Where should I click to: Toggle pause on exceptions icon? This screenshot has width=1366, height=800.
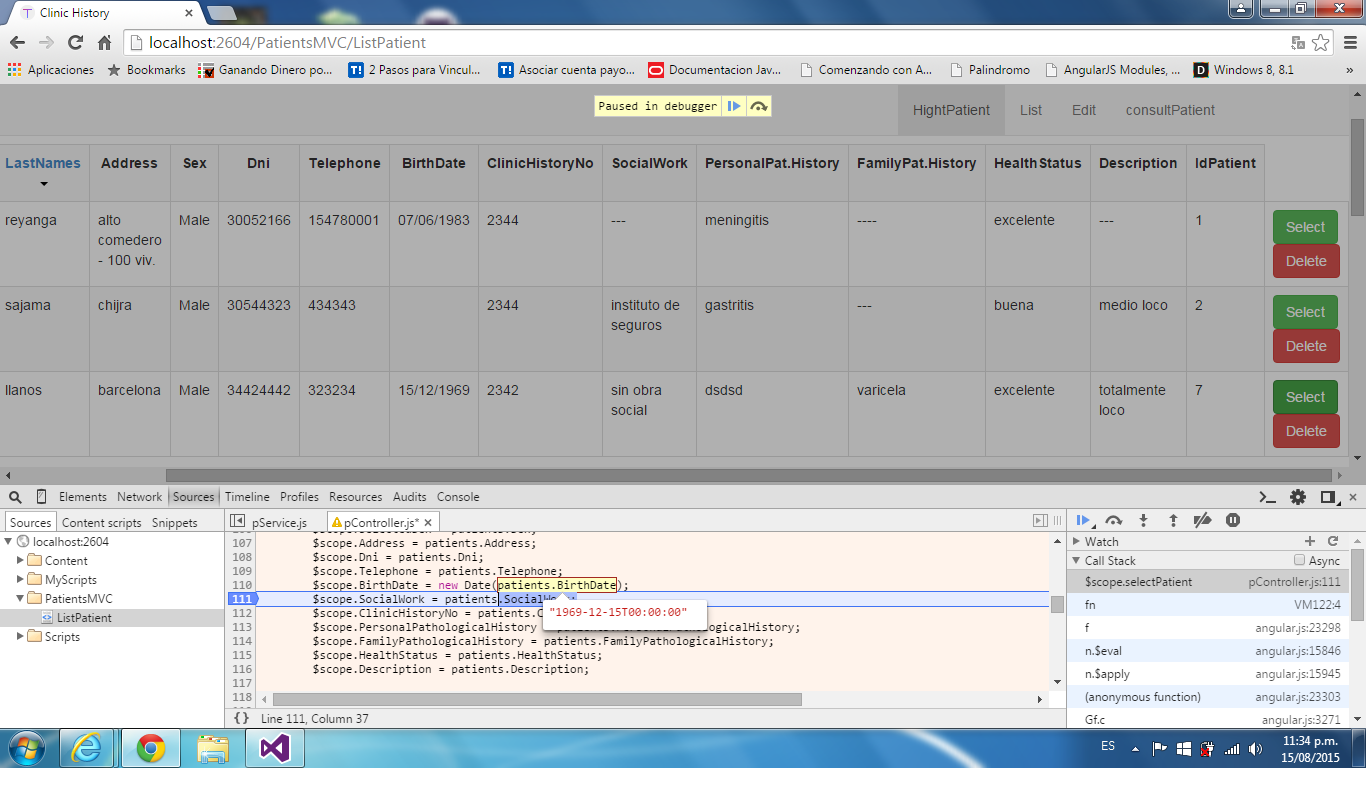click(1233, 520)
